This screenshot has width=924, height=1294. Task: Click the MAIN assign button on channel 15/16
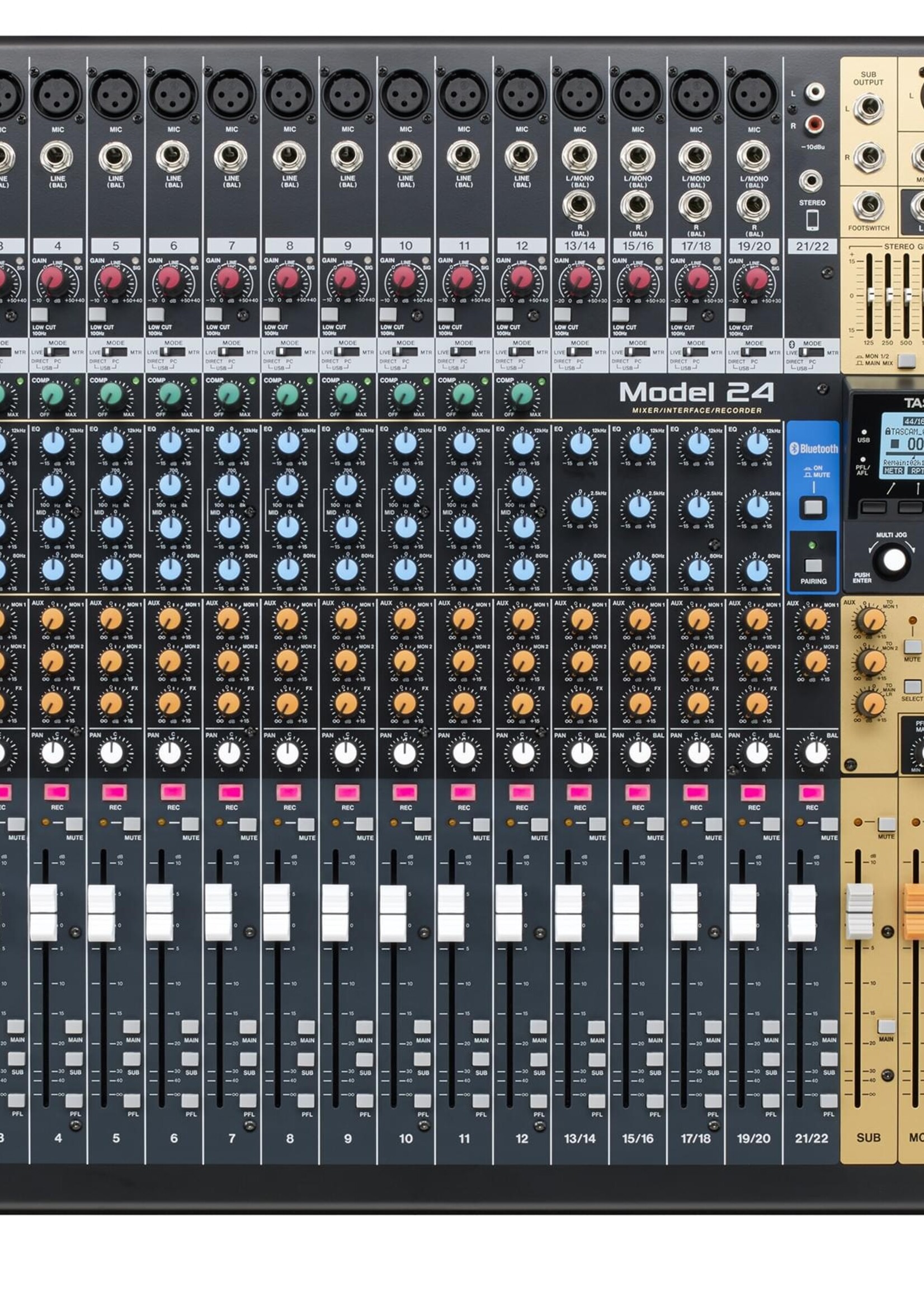pyautogui.click(x=655, y=1027)
